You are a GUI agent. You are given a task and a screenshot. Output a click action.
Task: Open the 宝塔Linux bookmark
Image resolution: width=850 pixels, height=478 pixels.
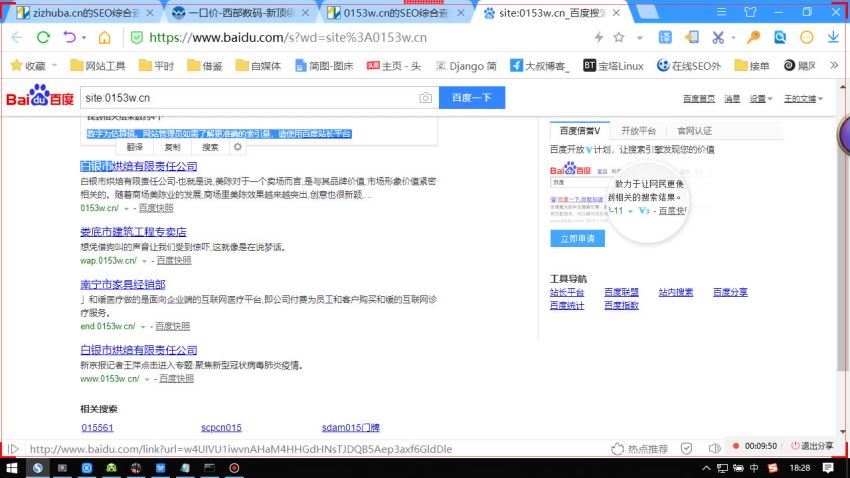613,66
